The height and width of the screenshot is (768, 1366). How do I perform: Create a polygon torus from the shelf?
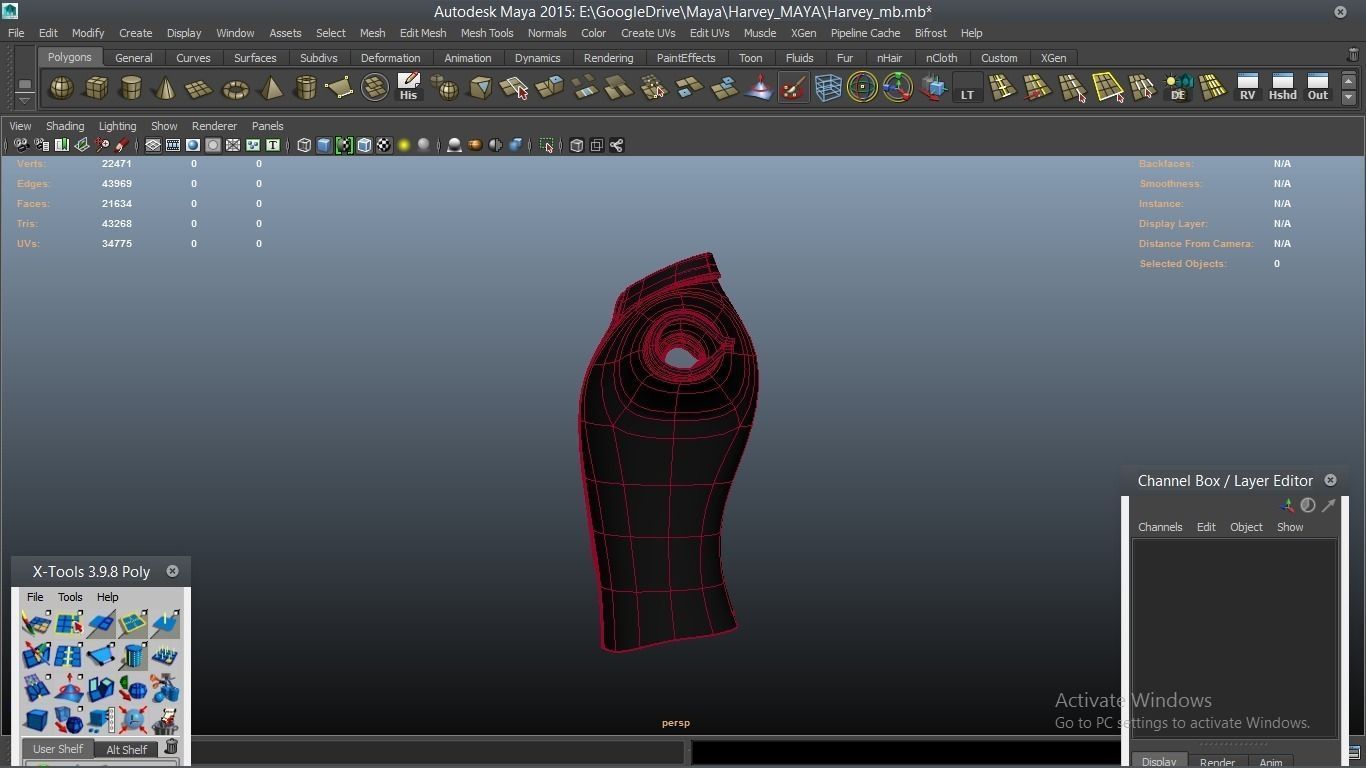(x=235, y=88)
